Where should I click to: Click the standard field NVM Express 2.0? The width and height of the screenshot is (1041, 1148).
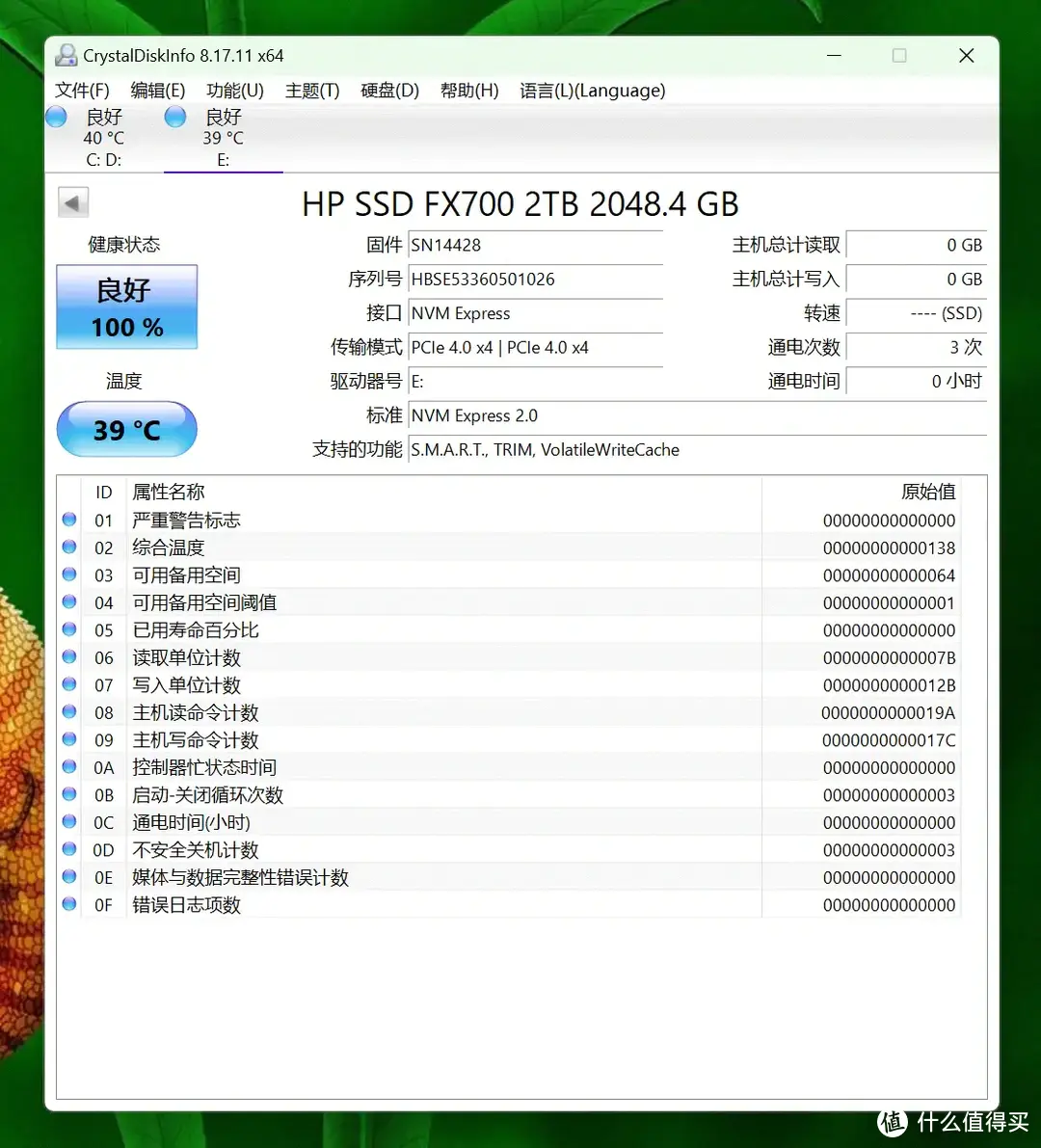tap(697, 415)
